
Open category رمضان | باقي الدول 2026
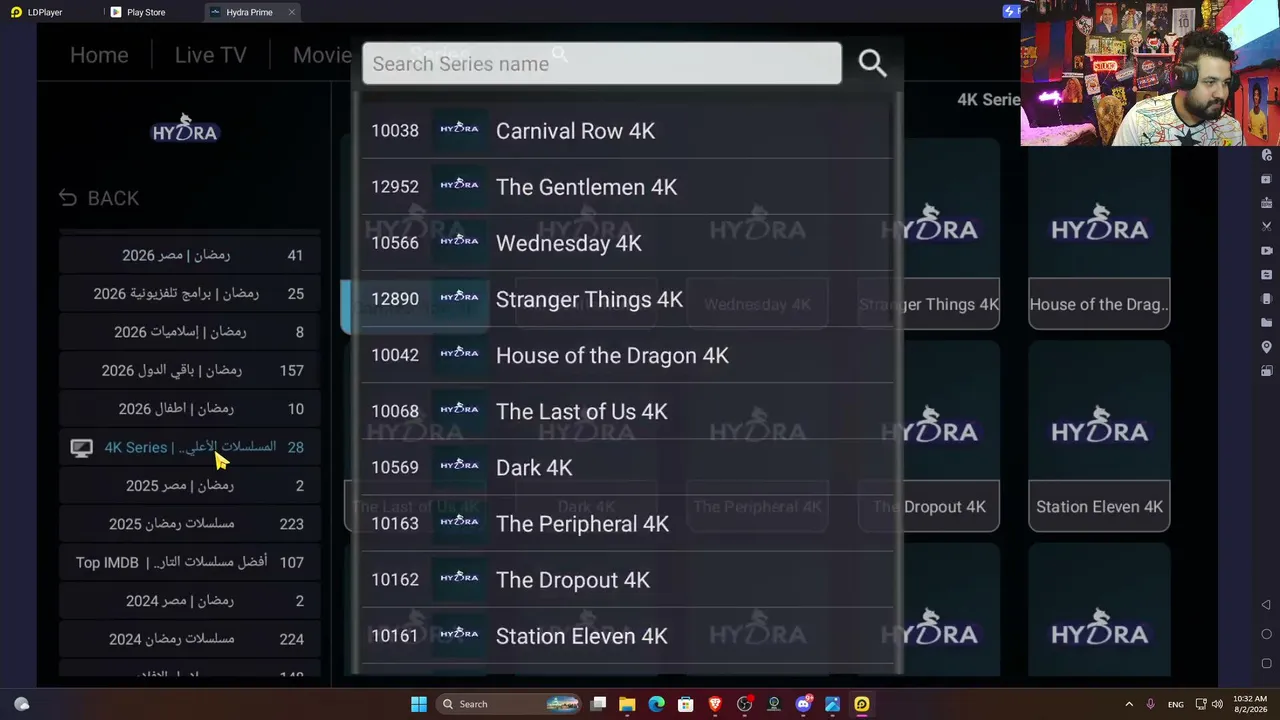click(x=190, y=370)
